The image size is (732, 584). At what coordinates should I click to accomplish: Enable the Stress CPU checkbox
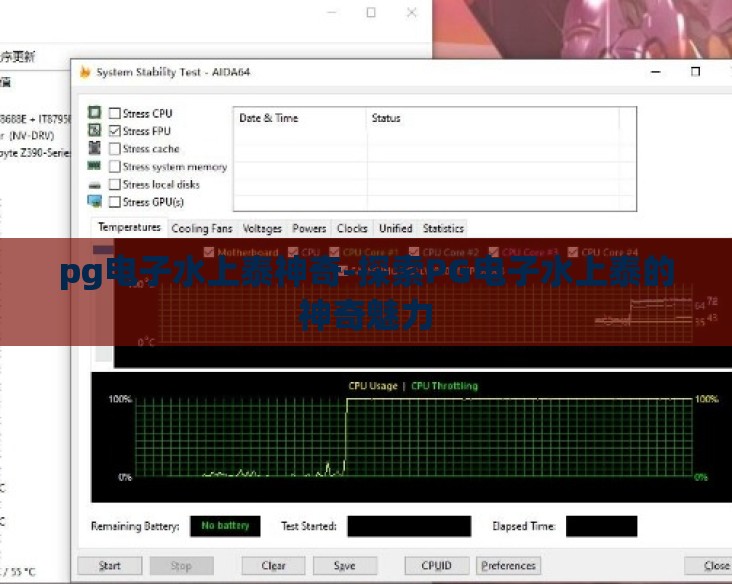pyautogui.click(x=114, y=113)
